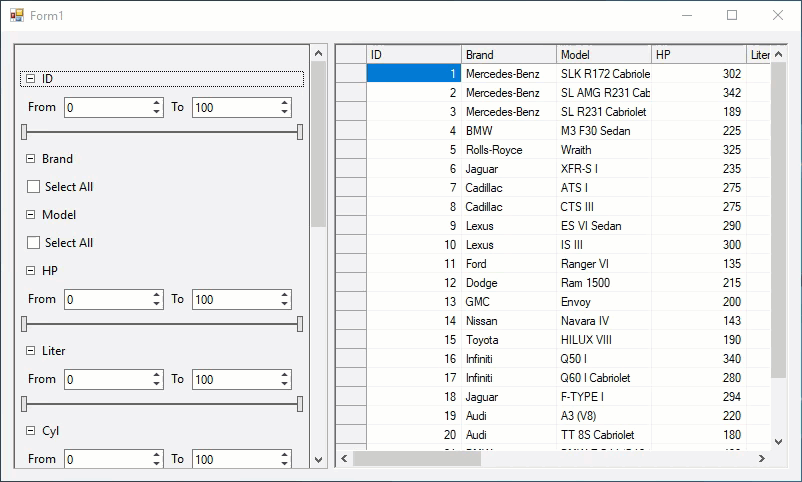802x482 pixels.
Task: Decrease the Liter From value with down arrow
Action: [x=157, y=384]
